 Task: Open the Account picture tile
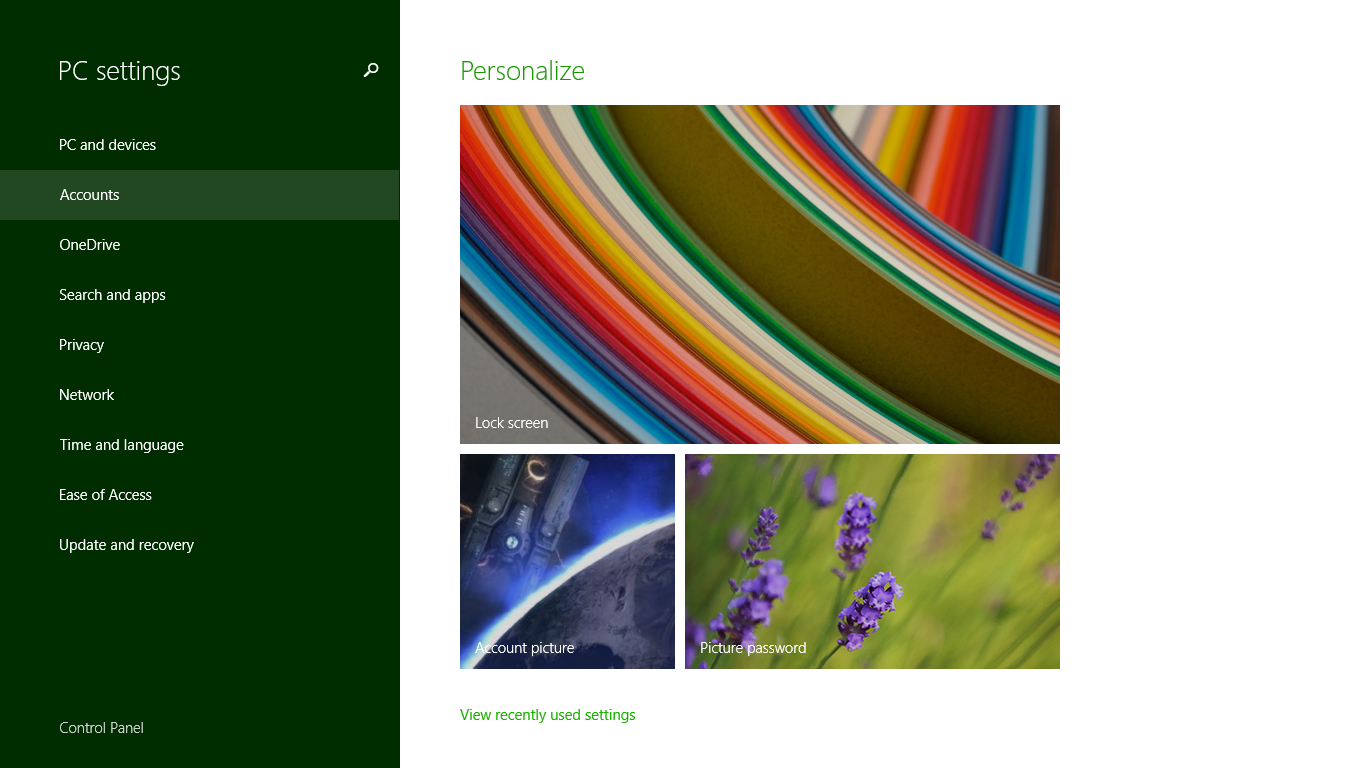click(567, 561)
